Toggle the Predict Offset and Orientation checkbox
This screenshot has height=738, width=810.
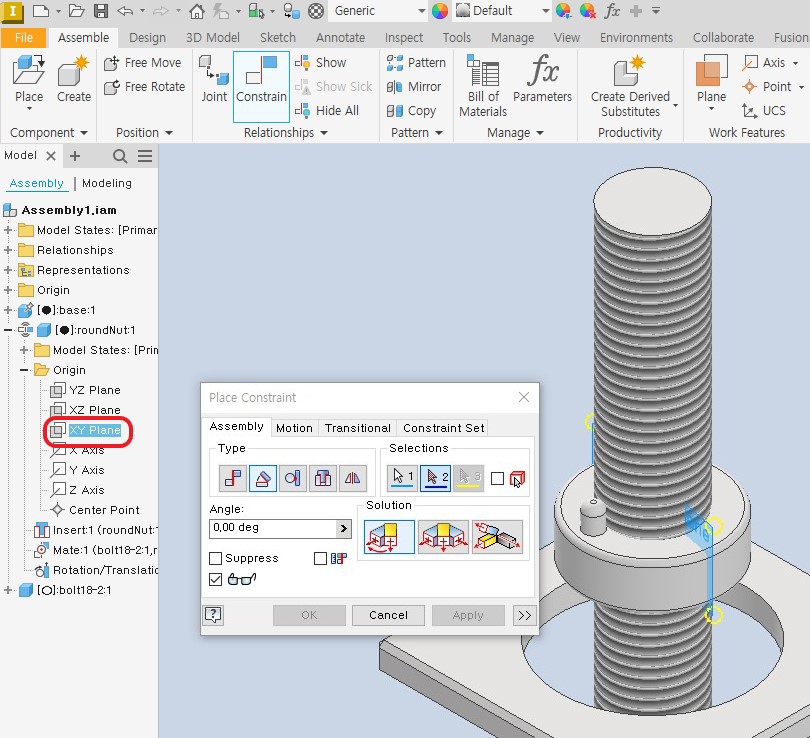(x=320, y=558)
